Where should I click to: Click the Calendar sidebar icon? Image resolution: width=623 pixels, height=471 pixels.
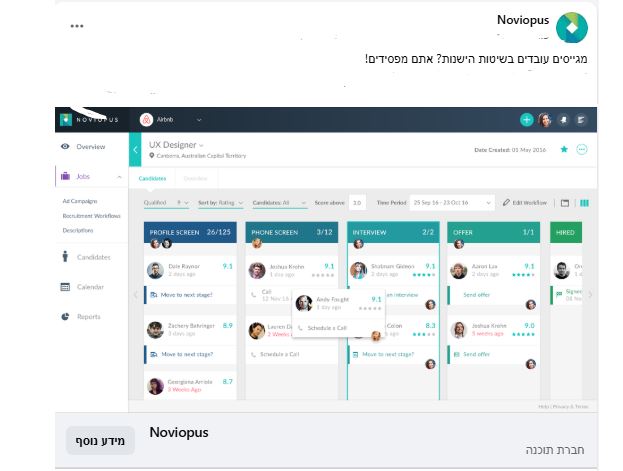click(x=65, y=287)
